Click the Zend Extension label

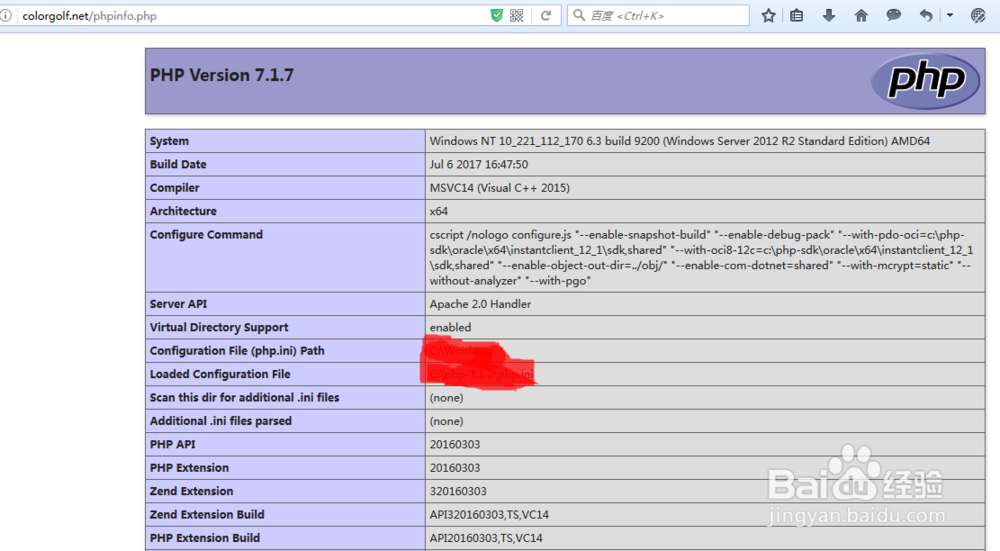tap(191, 491)
